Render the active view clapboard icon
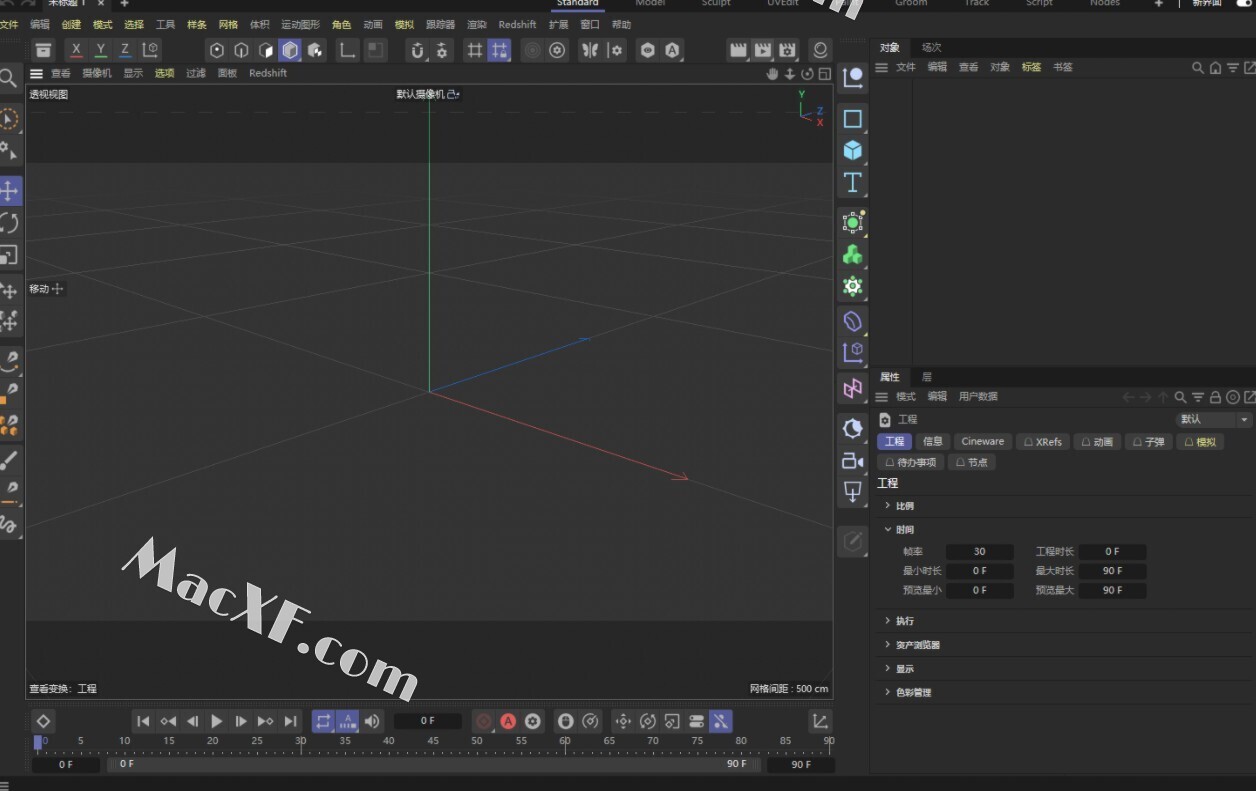Screen dimensions: 1256x791 (738, 50)
